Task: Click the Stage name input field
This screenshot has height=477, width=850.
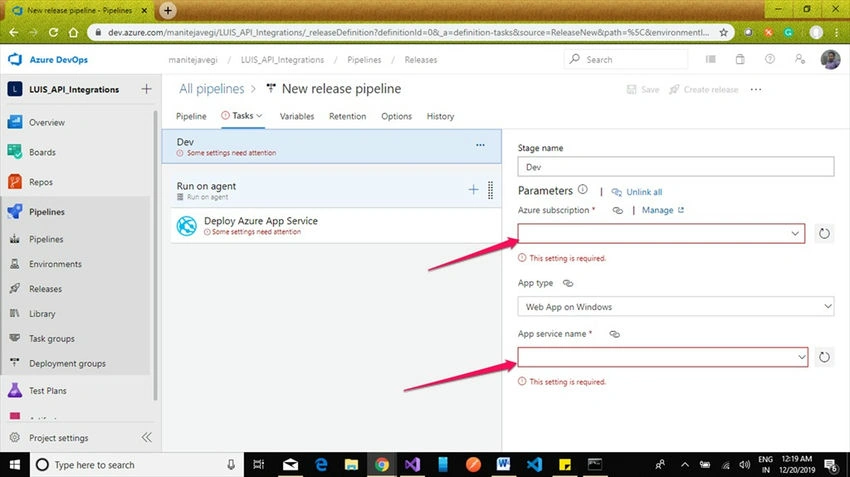Action: click(x=675, y=167)
